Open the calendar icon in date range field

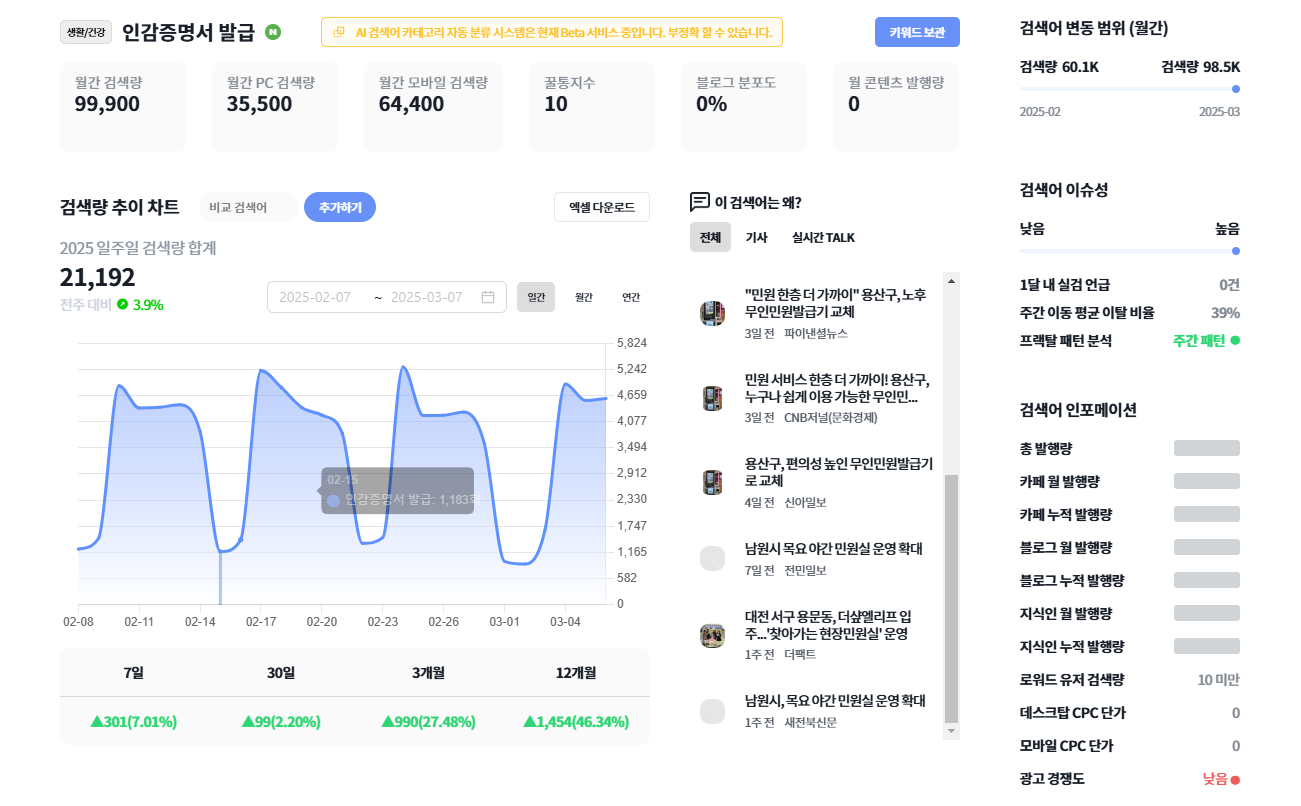point(488,297)
